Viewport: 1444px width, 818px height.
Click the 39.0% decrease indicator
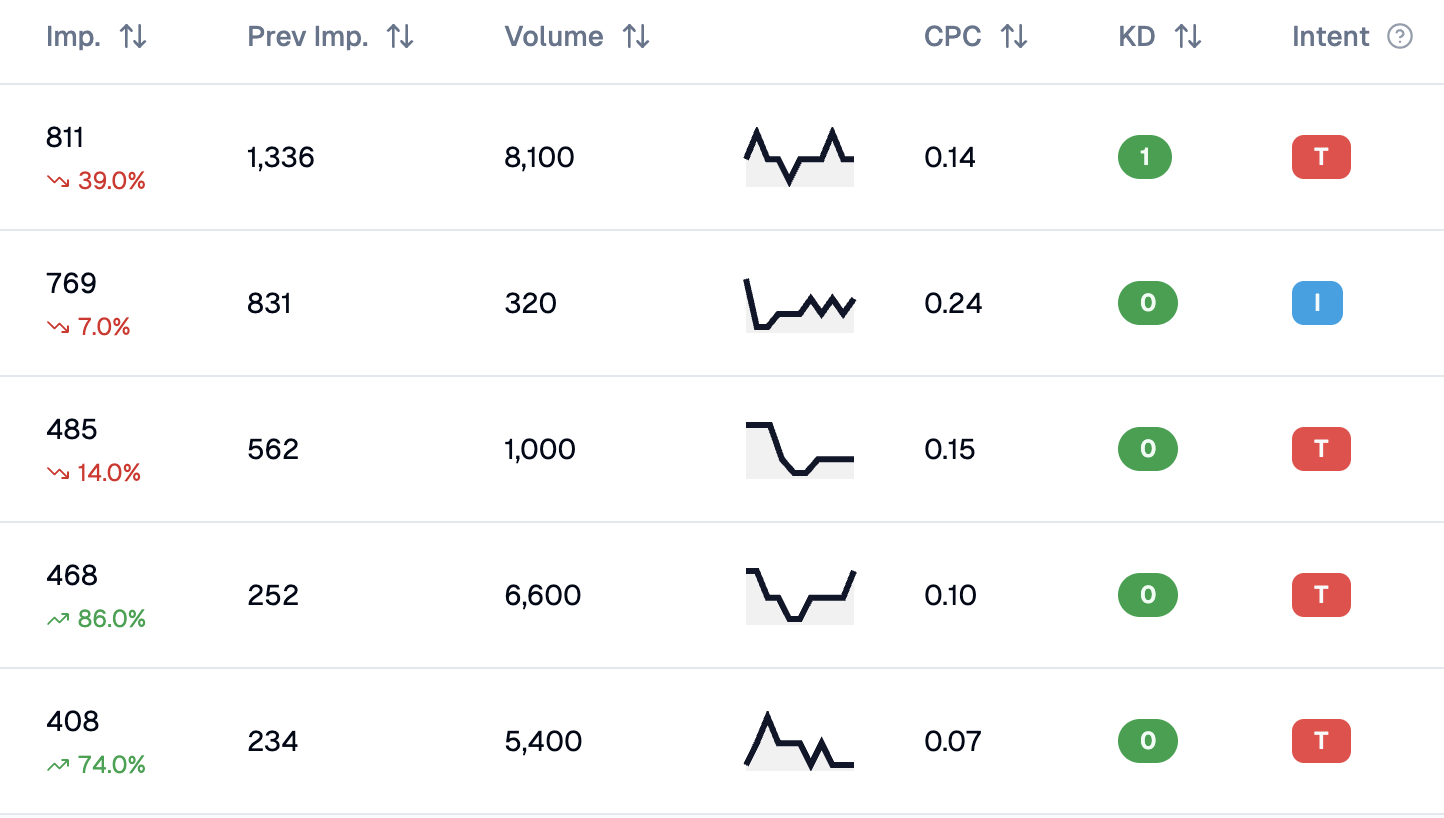(x=97, y=181)
